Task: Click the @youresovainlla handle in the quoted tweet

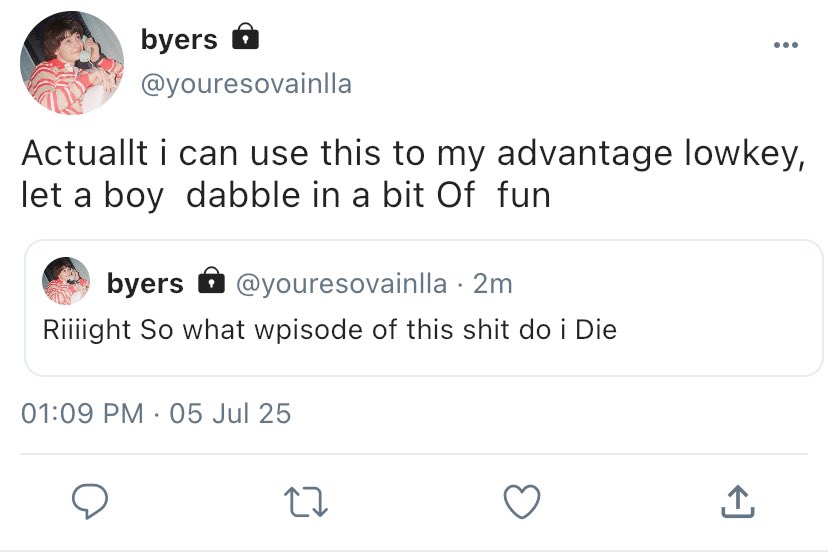Action: [x=340, y=284]
